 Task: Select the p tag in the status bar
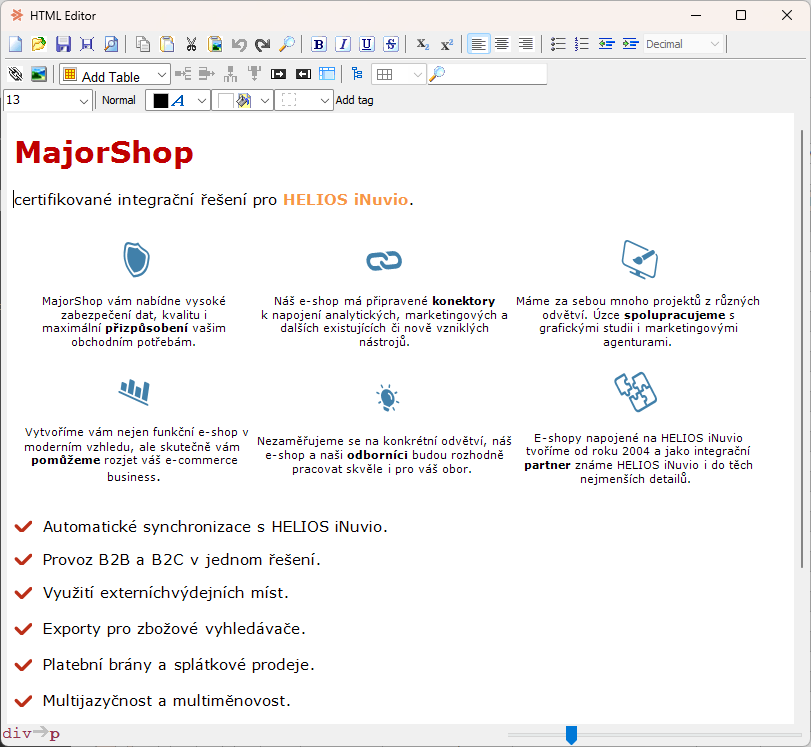pos(54,734)
